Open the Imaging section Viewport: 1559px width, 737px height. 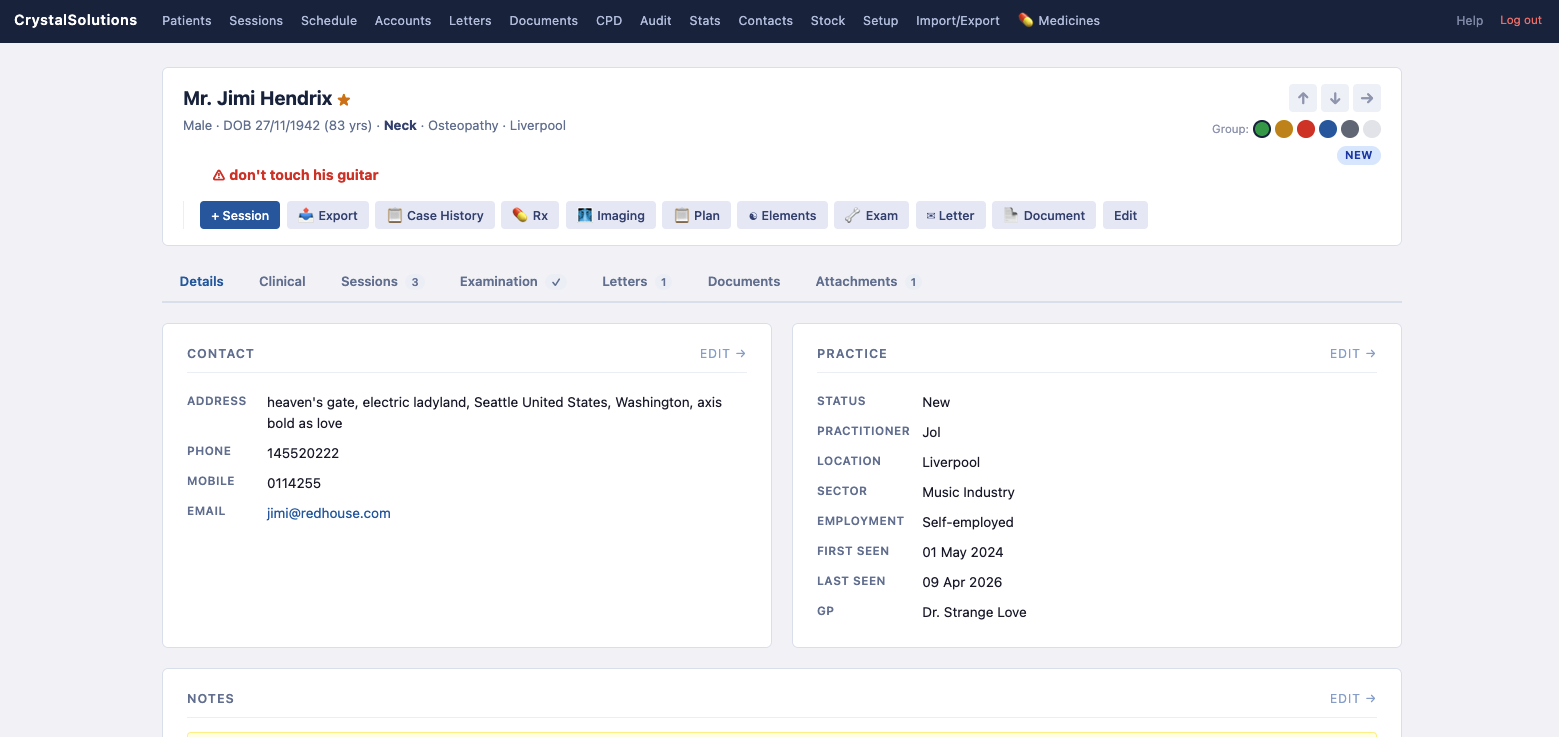tap(611, 215)
